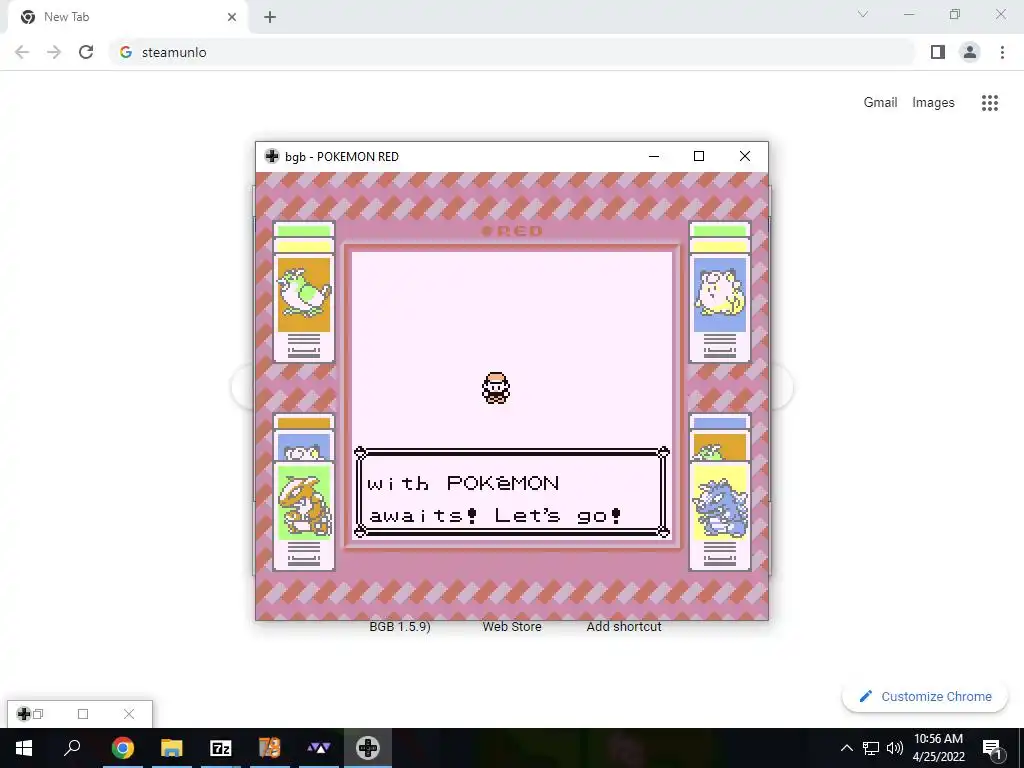
Task: Open Chrome from the taskbar
Action: coord(122,748)
